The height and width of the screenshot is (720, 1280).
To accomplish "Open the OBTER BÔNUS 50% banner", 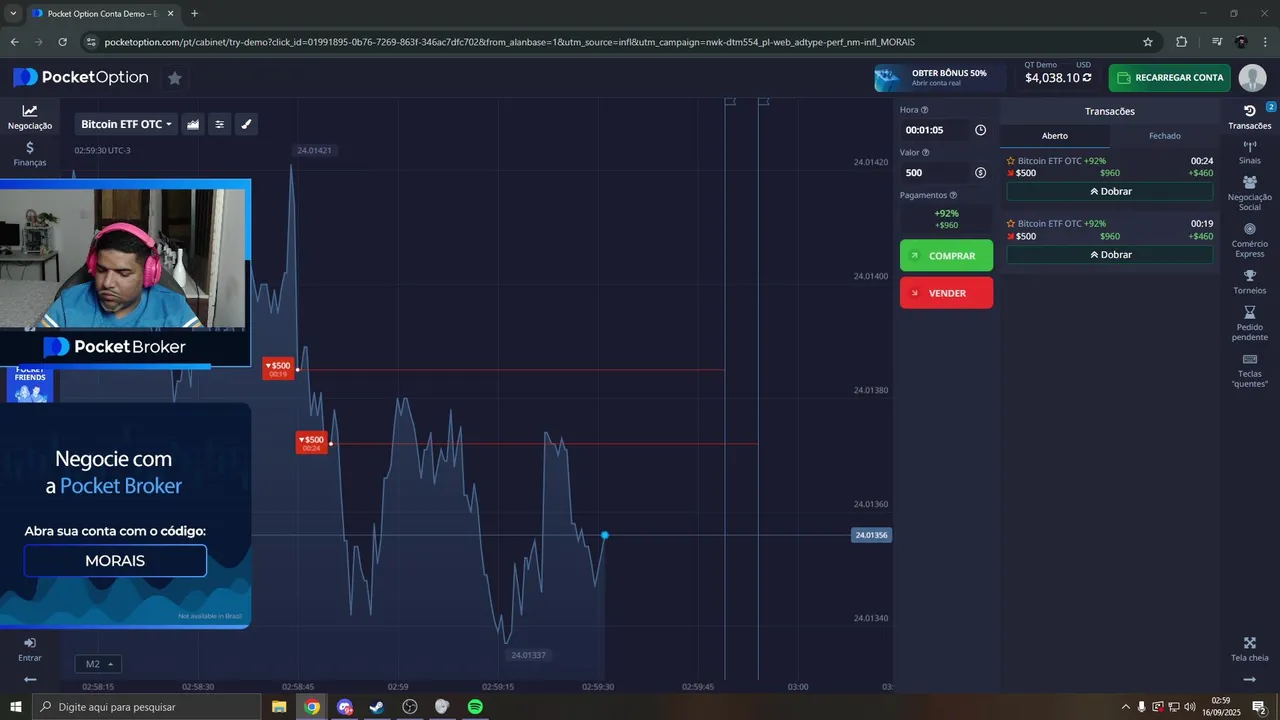I will [938, 78].
